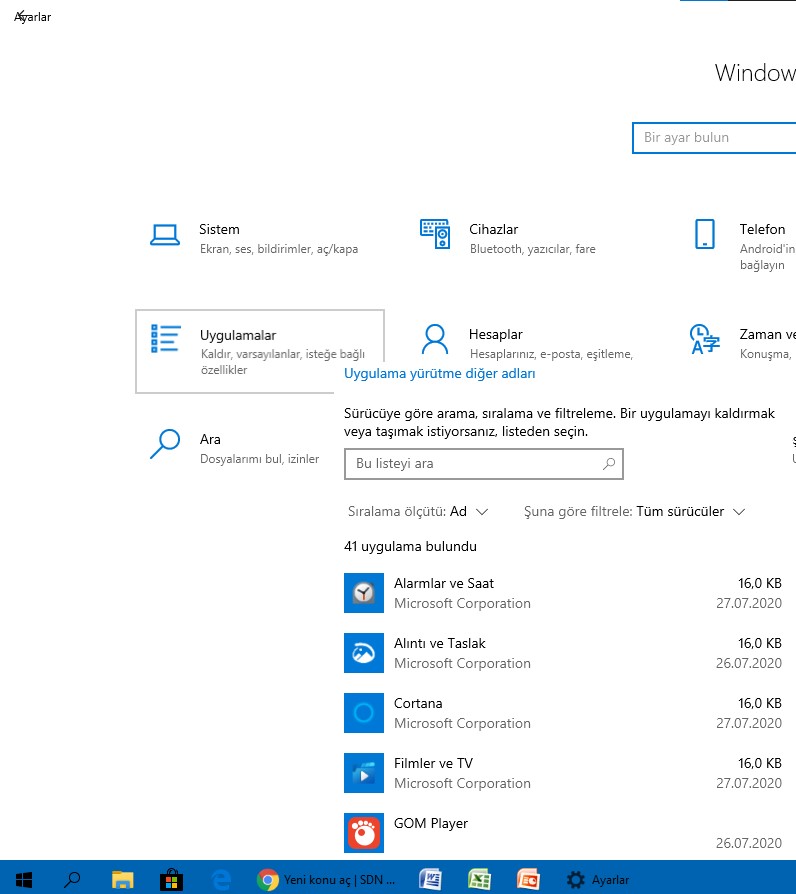The height and width of the screenshot is (894, 796).
Task: Switch to Ayarlar gear taskbar button
Action: [599, 880]
